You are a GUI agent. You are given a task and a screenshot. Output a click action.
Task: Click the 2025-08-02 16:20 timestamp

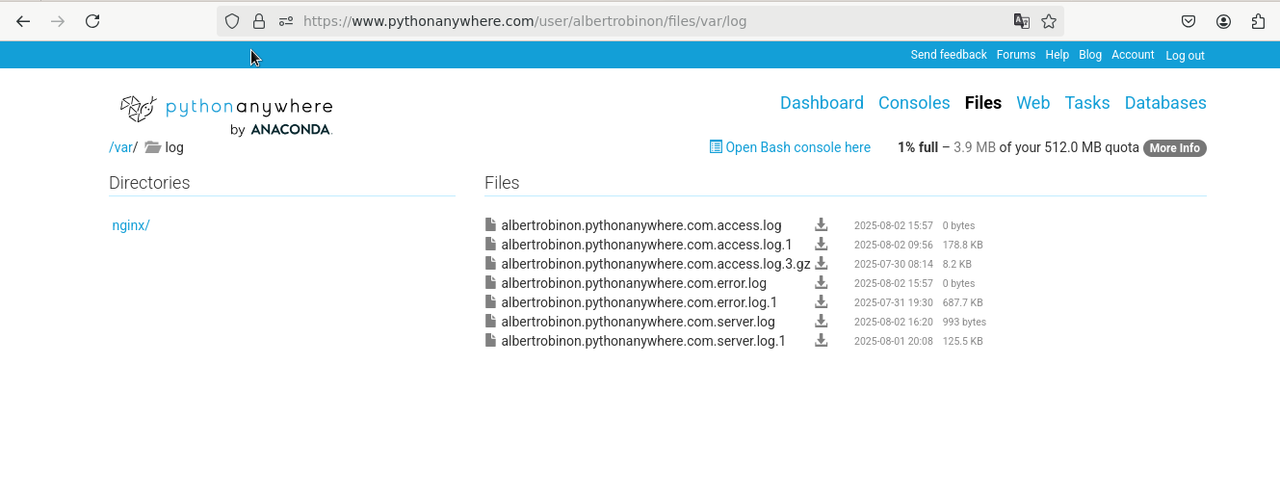click(893, 322)
